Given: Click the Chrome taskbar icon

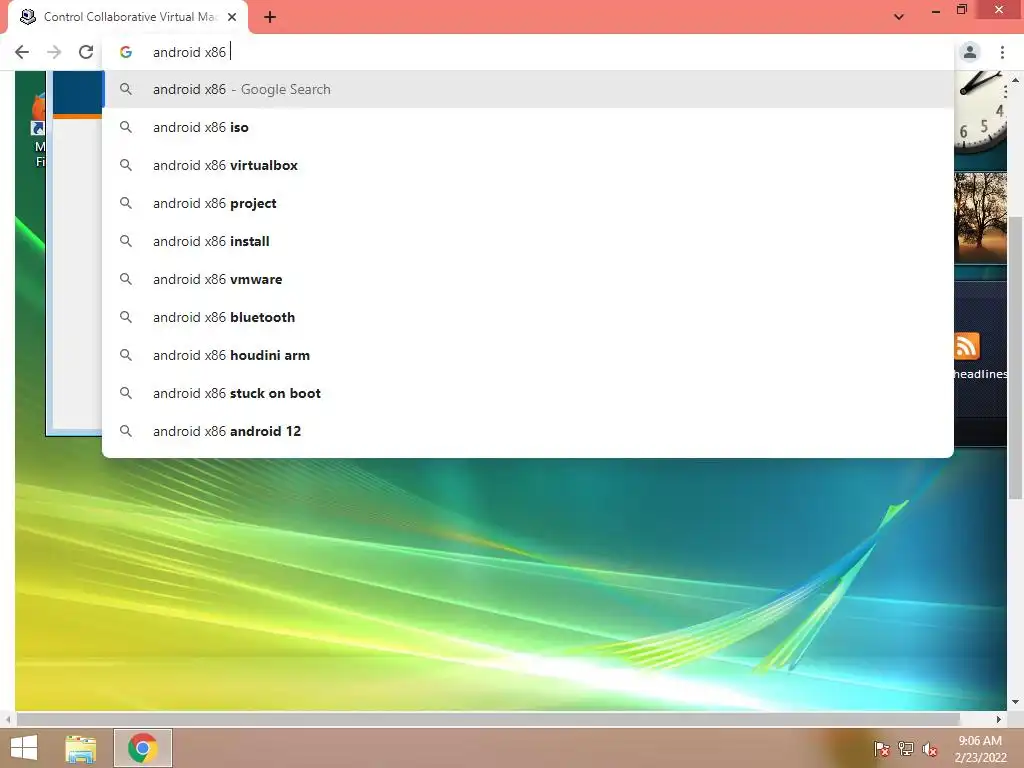Looking at the screenshot, I should pos(142,748).
